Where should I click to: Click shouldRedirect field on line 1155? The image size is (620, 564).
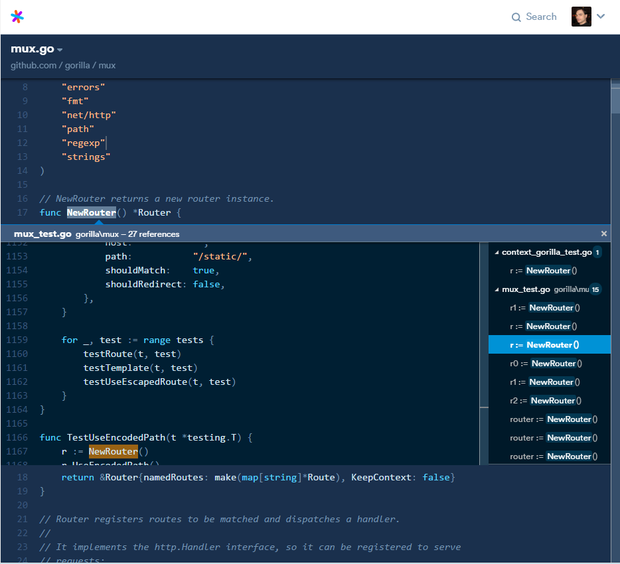click(x=143, y=284)
